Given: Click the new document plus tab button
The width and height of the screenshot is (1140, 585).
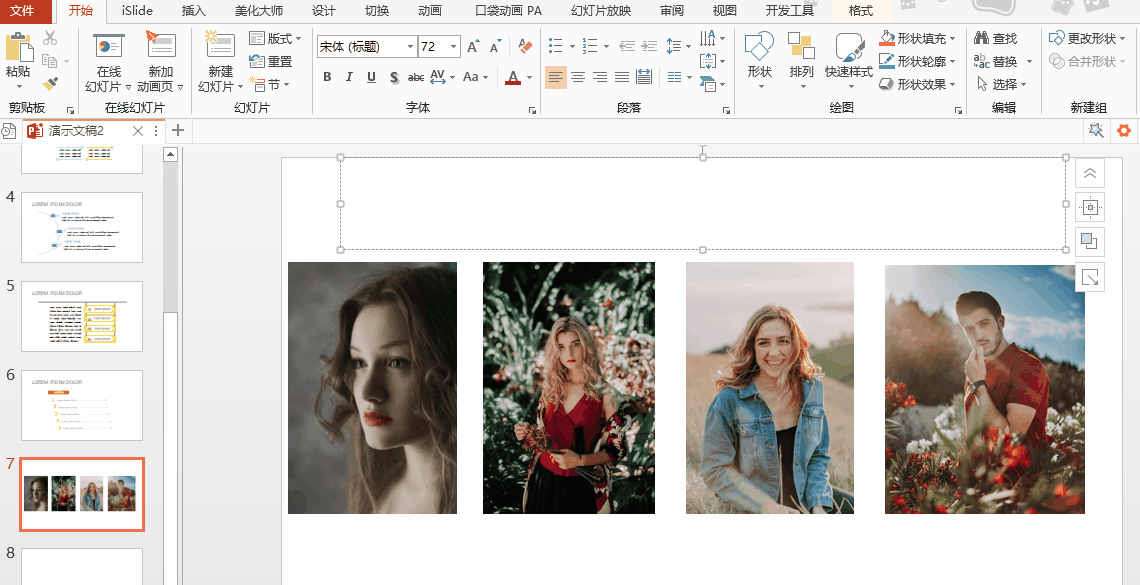Looking at the screenshot, I should tap(177, 131).
